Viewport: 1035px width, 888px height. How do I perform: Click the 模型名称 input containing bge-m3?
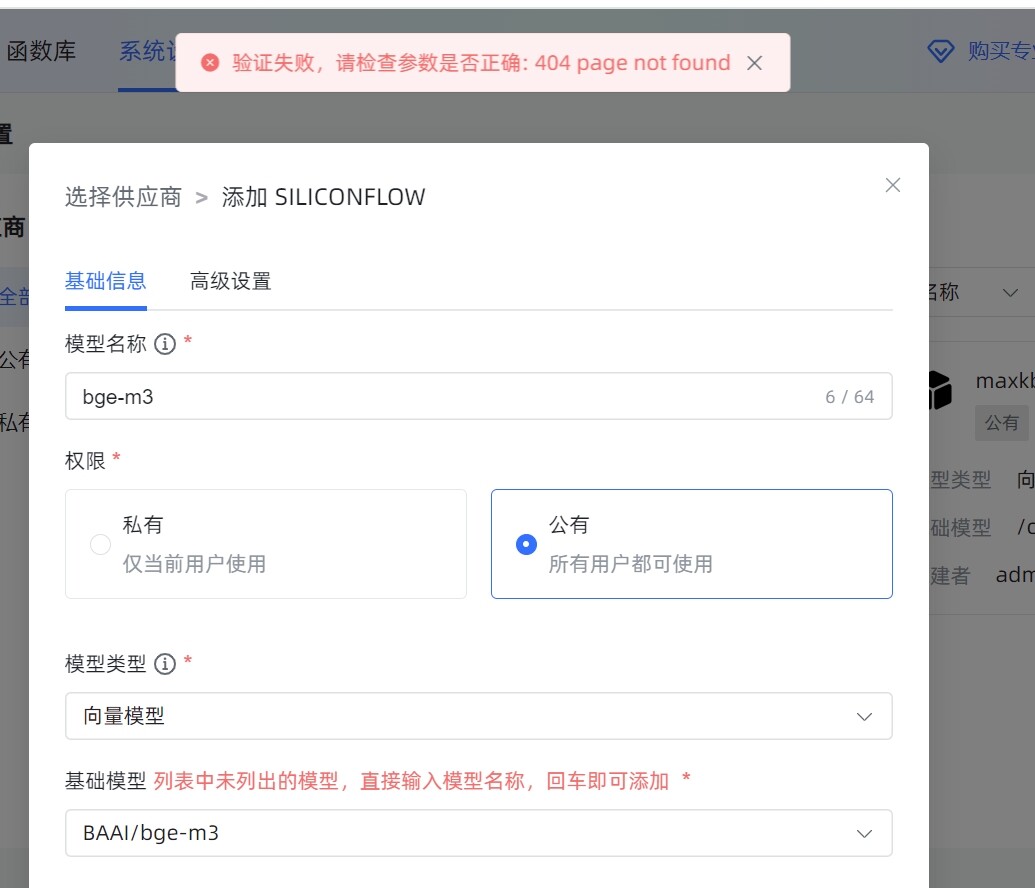[479, 396]
